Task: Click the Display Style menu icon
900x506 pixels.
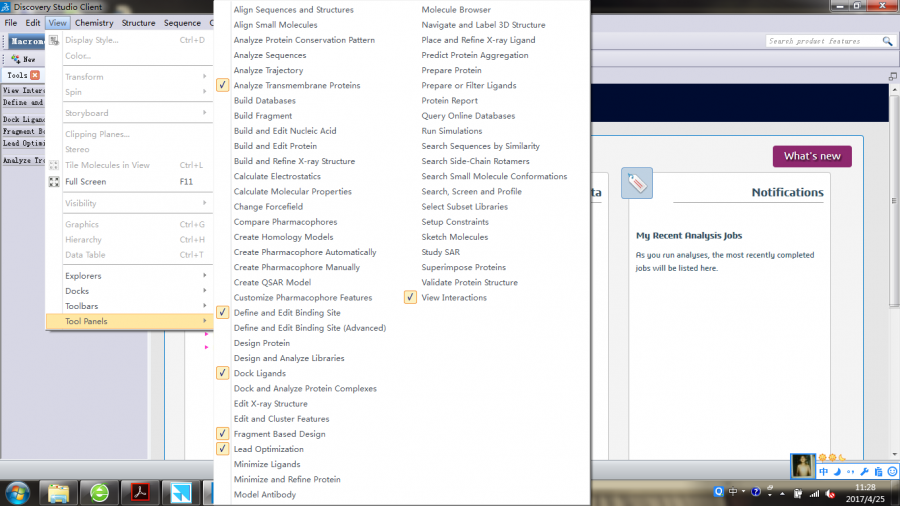Action: click(53, 40)
